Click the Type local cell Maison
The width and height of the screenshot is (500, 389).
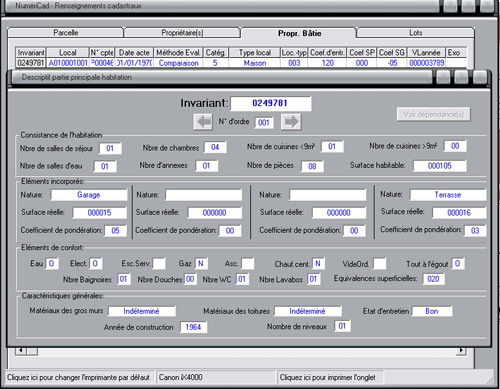(255, 63)
